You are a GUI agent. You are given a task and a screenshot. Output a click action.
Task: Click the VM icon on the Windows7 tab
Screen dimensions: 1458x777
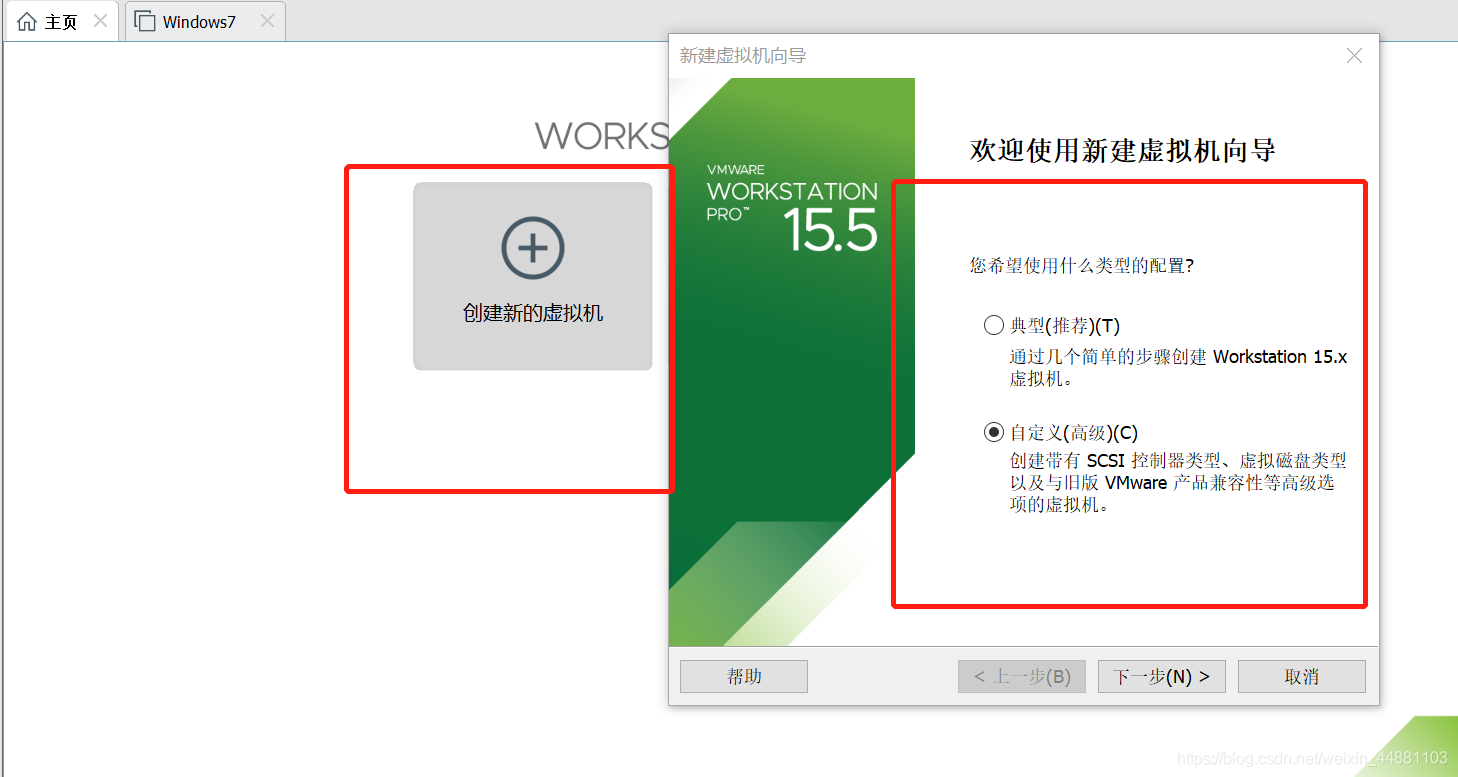click(145, 21)
